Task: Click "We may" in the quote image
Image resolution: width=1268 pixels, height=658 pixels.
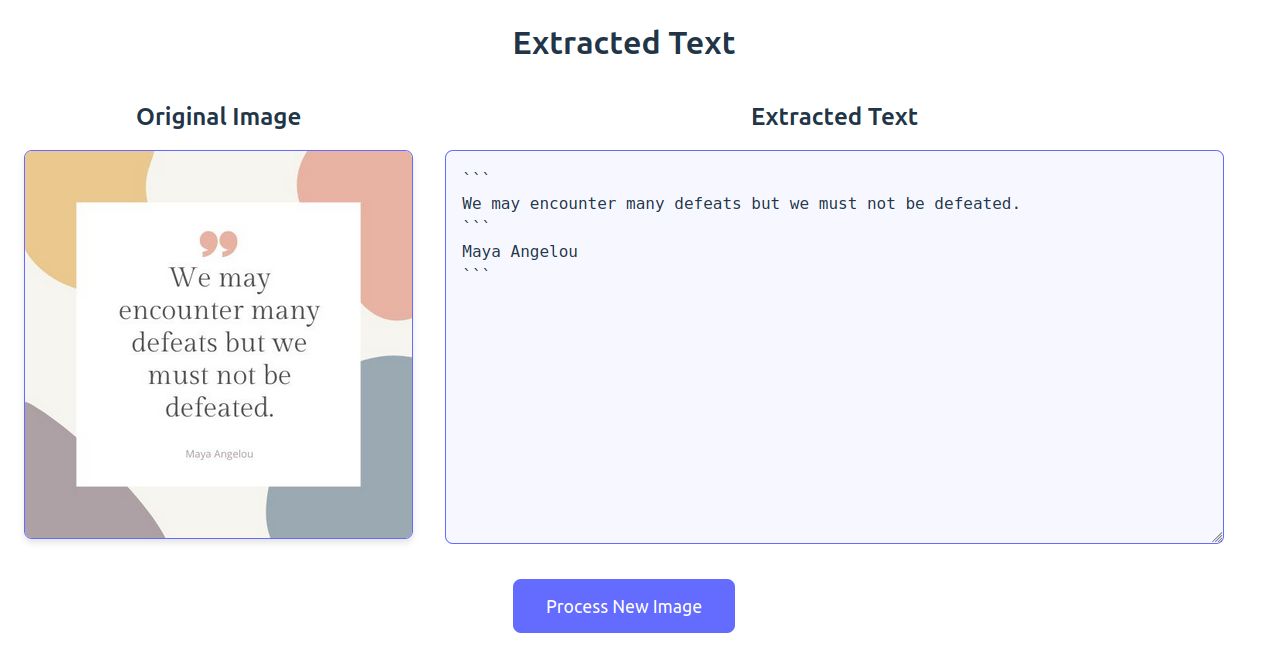Action: click(x=219, y=277)
